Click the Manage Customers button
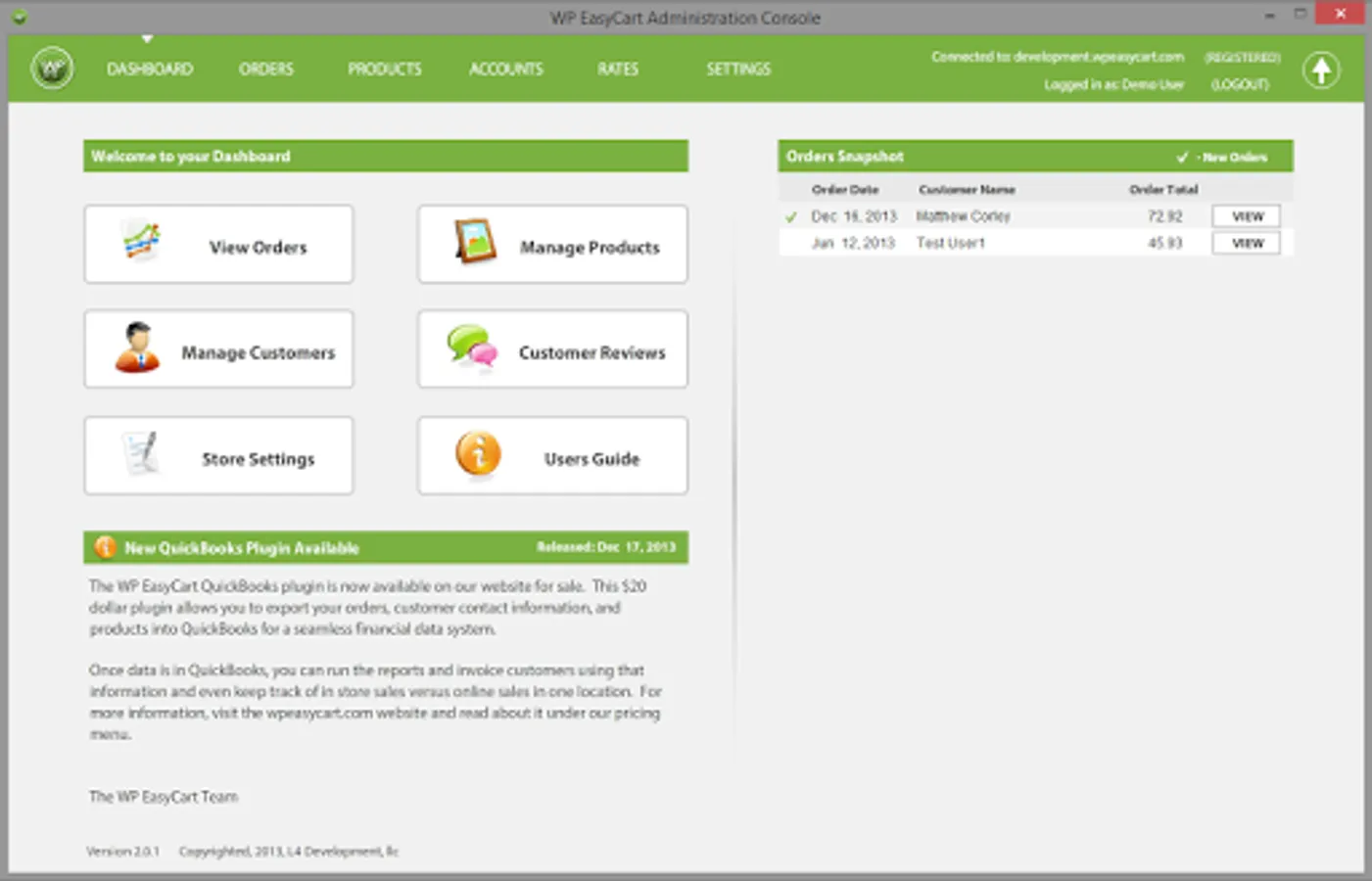The width and height of the screenshot is (1372, 881). click(x=218, y=349)
